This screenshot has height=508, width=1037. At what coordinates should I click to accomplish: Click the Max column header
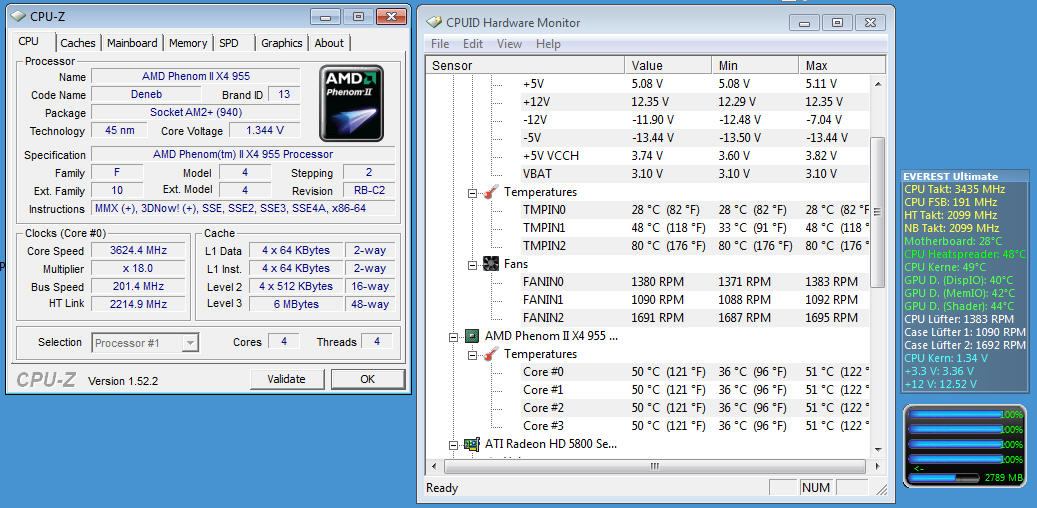click(842, 65)
